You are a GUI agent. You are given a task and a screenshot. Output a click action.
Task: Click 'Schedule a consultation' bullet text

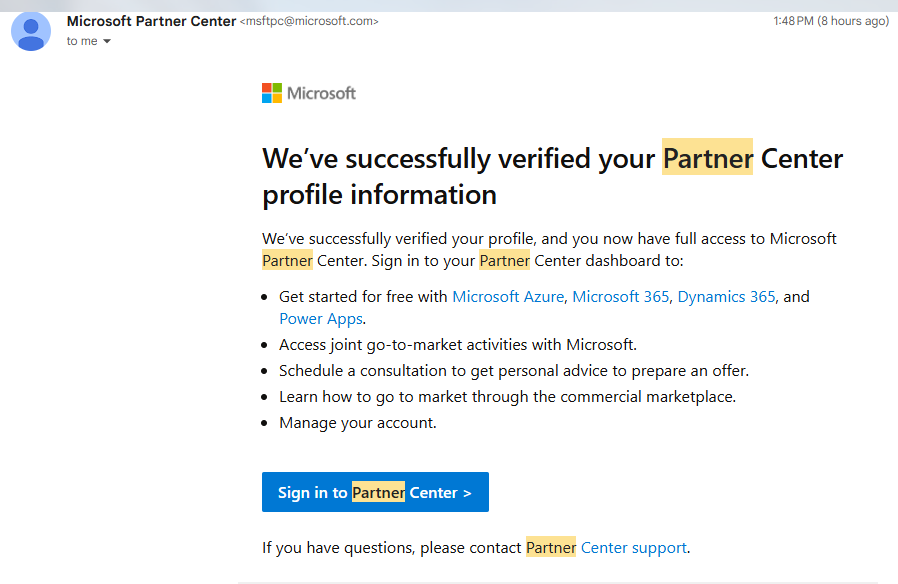514,371
